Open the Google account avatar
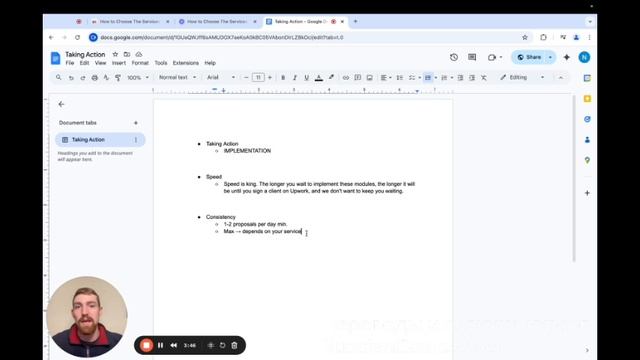Image resolution: width=640 pixels, height=360 pixels. click(584, 58)
